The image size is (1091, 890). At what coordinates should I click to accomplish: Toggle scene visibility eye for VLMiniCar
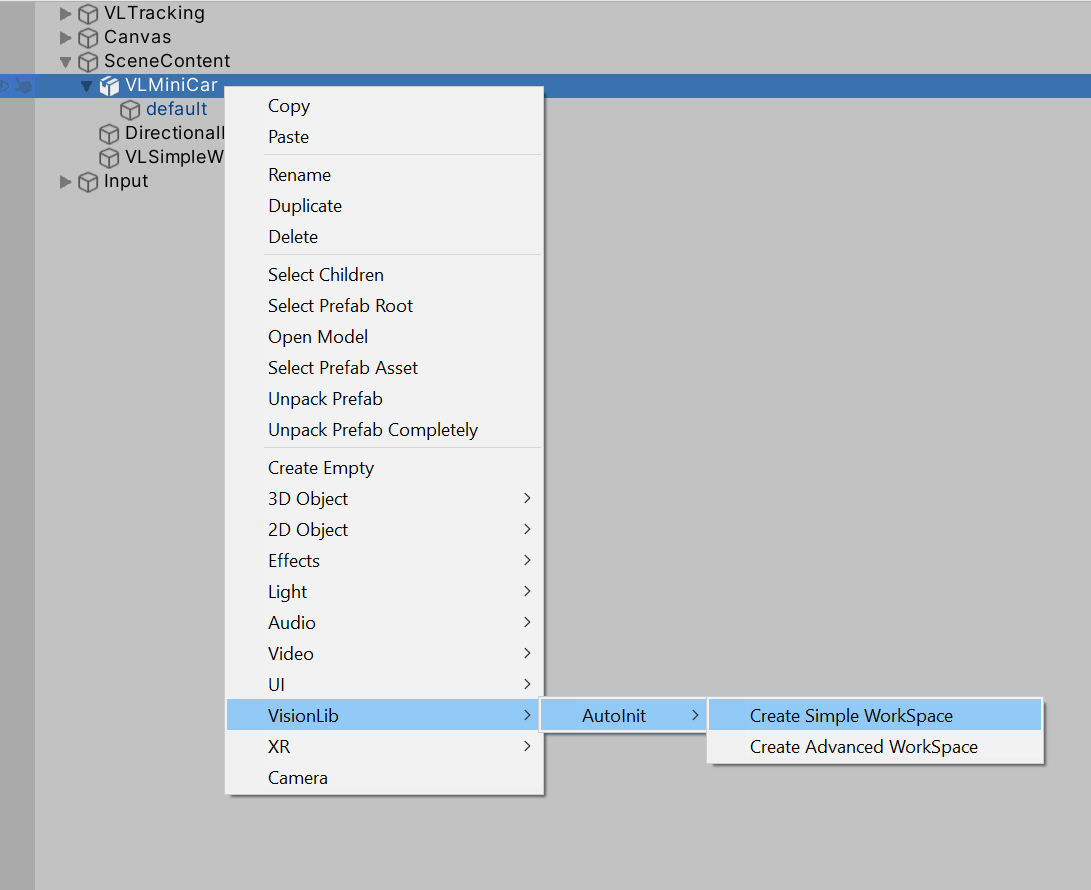(x=4, y=86)
